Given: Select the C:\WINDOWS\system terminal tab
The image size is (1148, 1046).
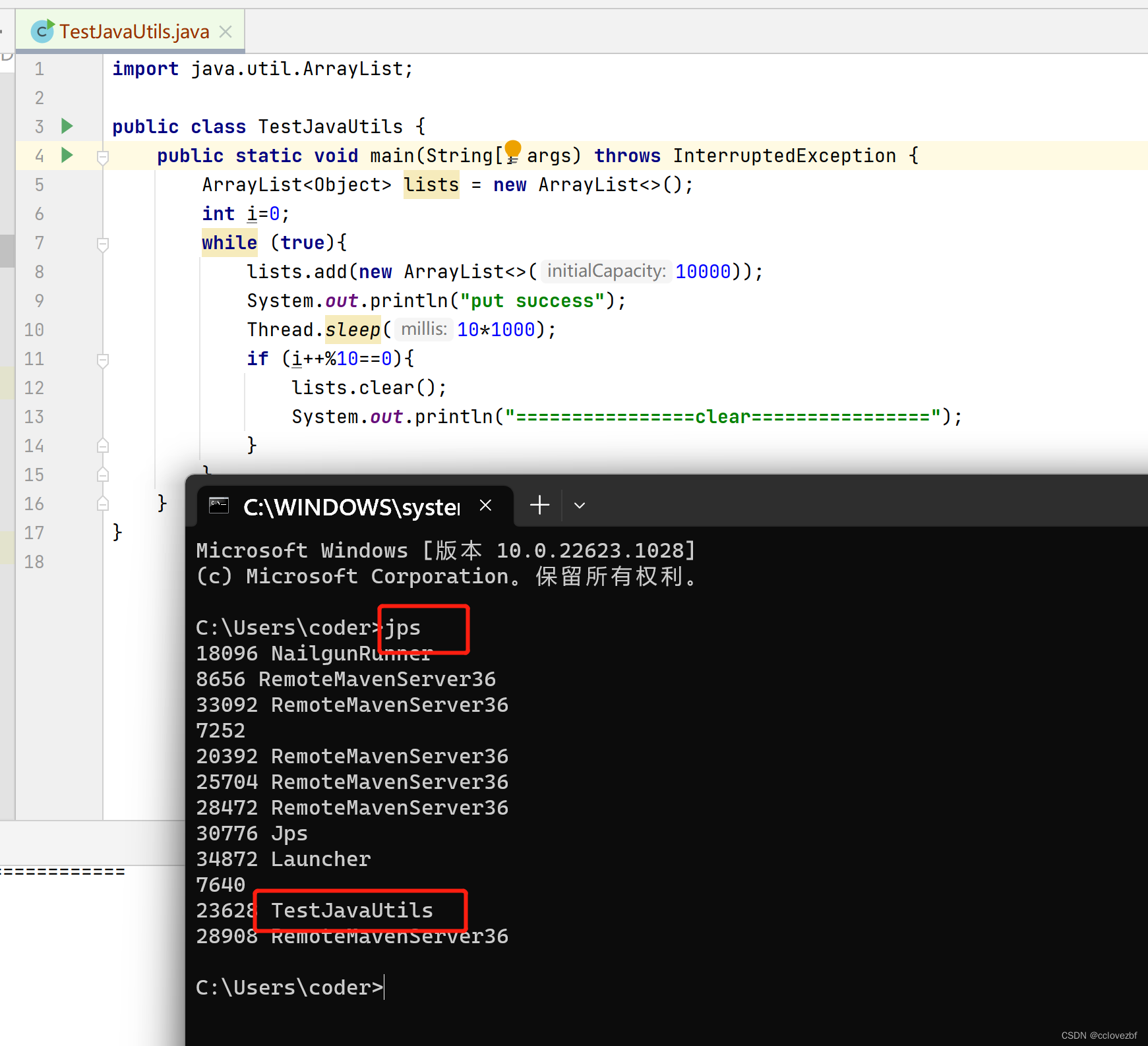Looking at the screenshot, I should coord(349,506).
